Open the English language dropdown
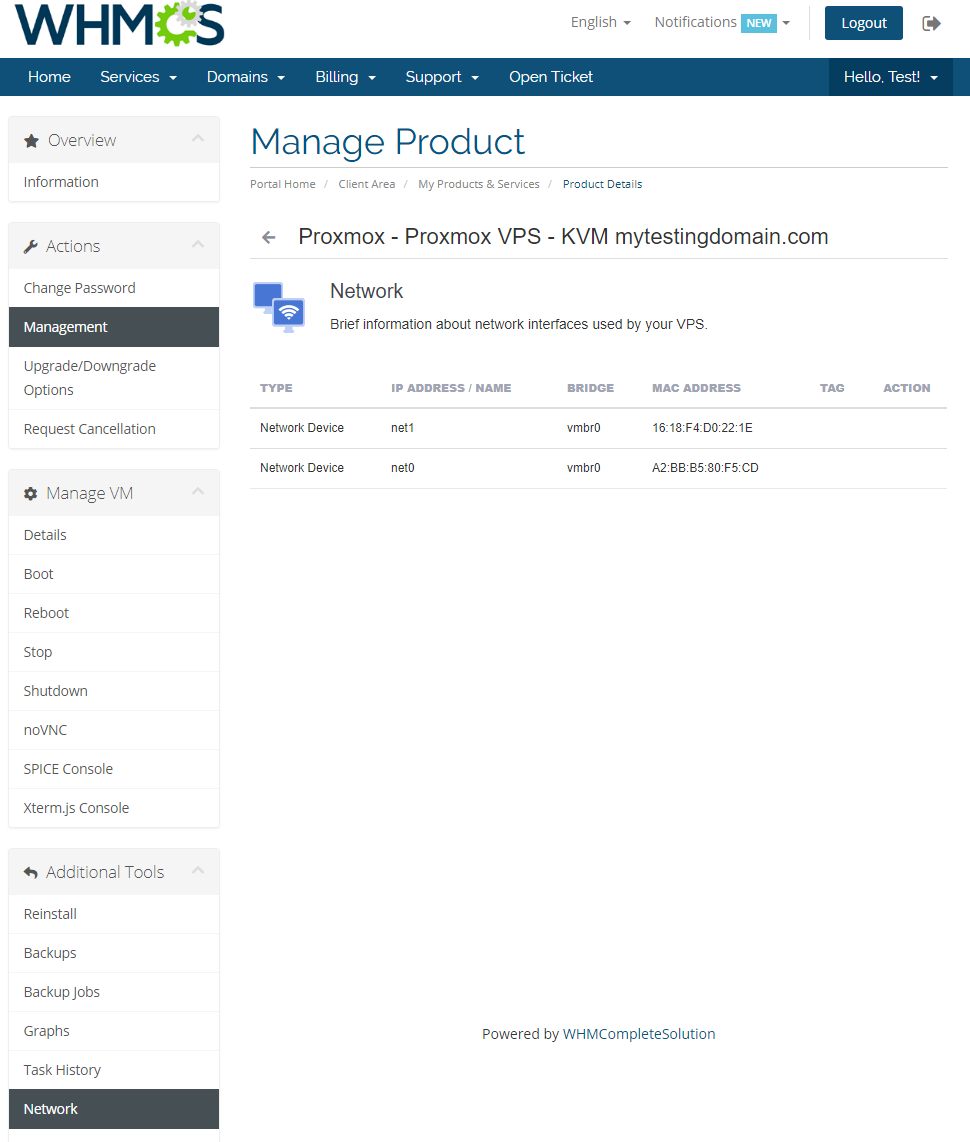 coord(601,23)
